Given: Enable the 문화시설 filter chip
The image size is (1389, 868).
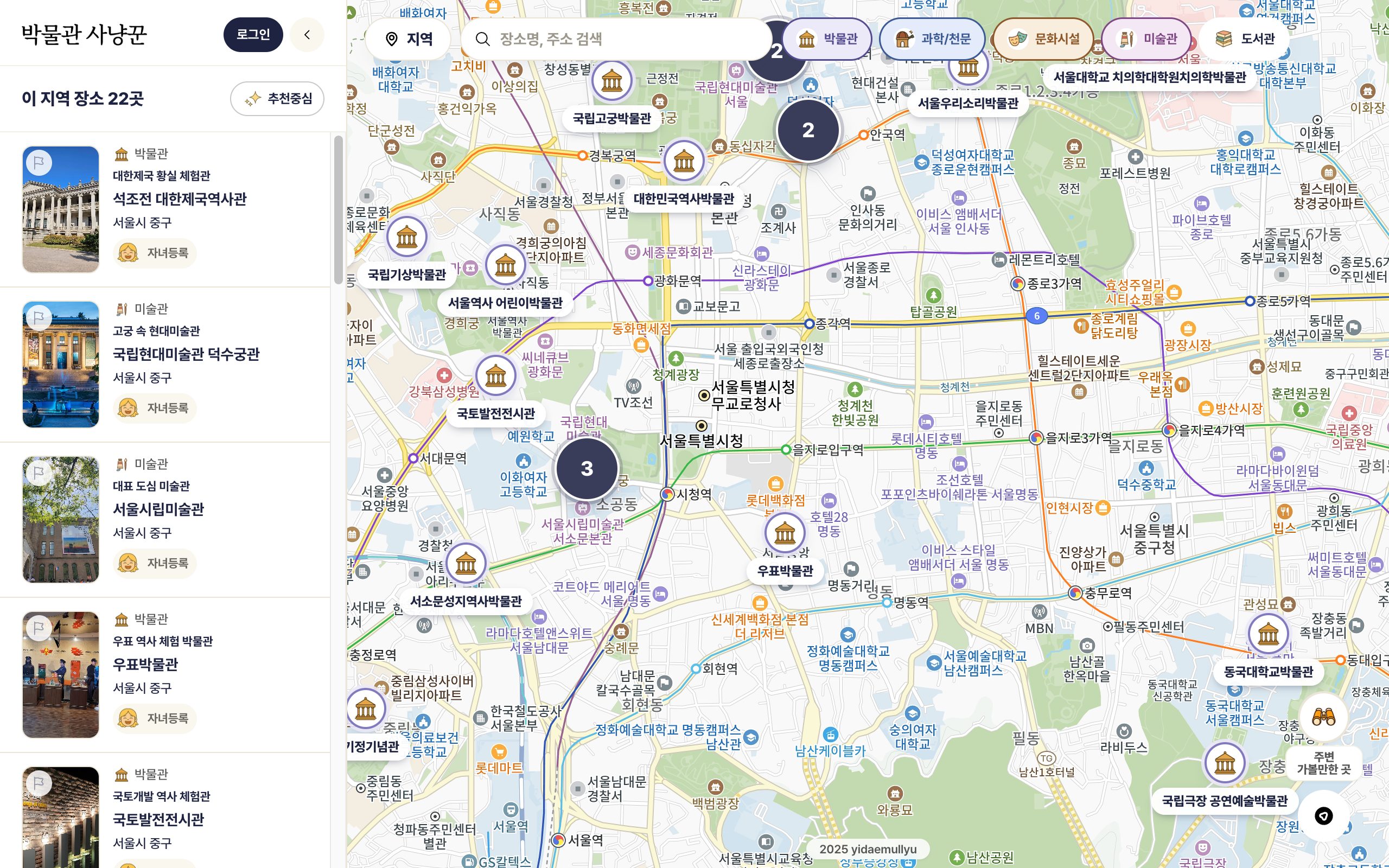Looking at the screenshot, I should pyautogui.click(x=1043, y=39).
